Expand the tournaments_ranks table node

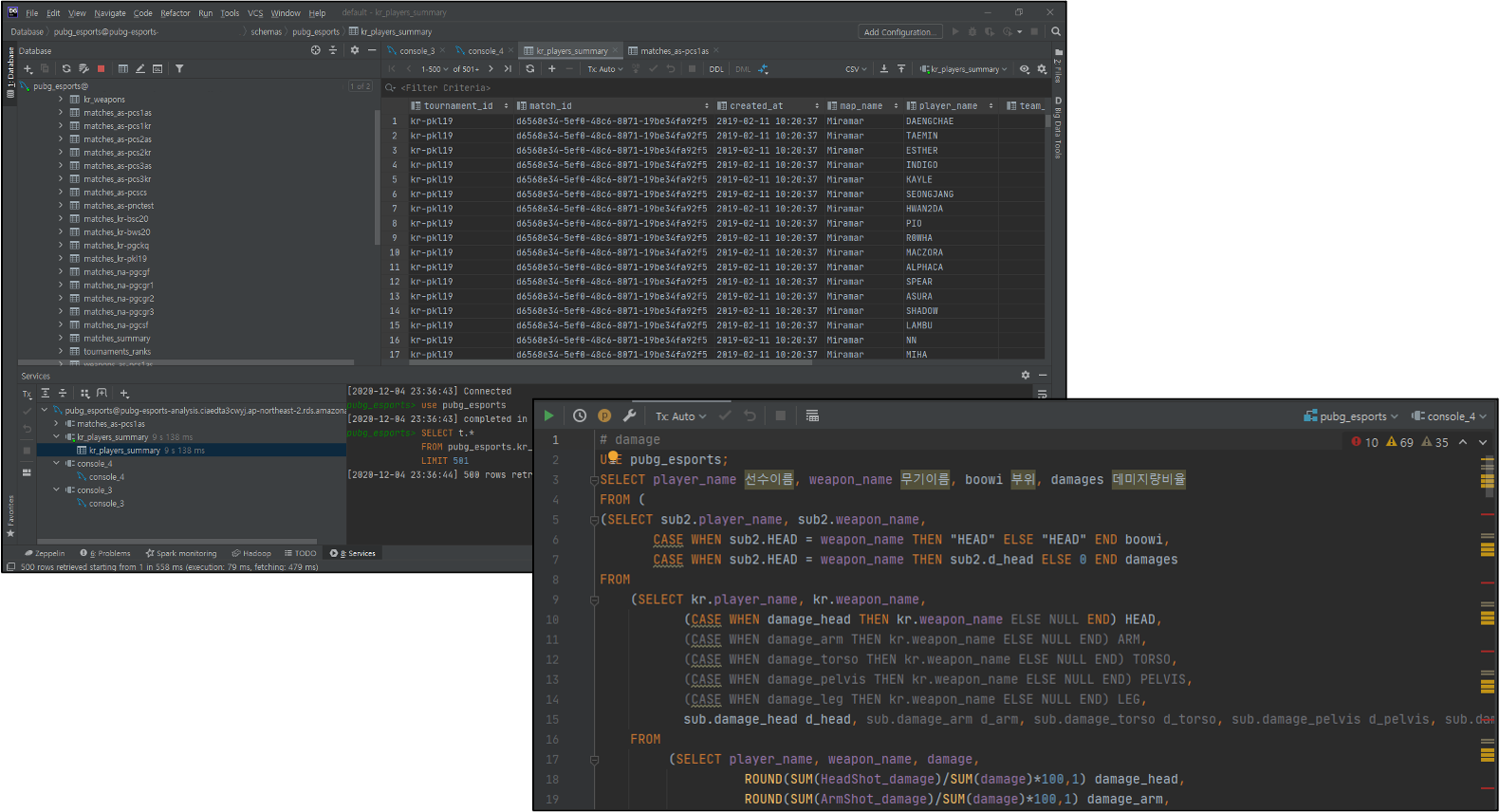pyautogui.click(x=61, y=351)
